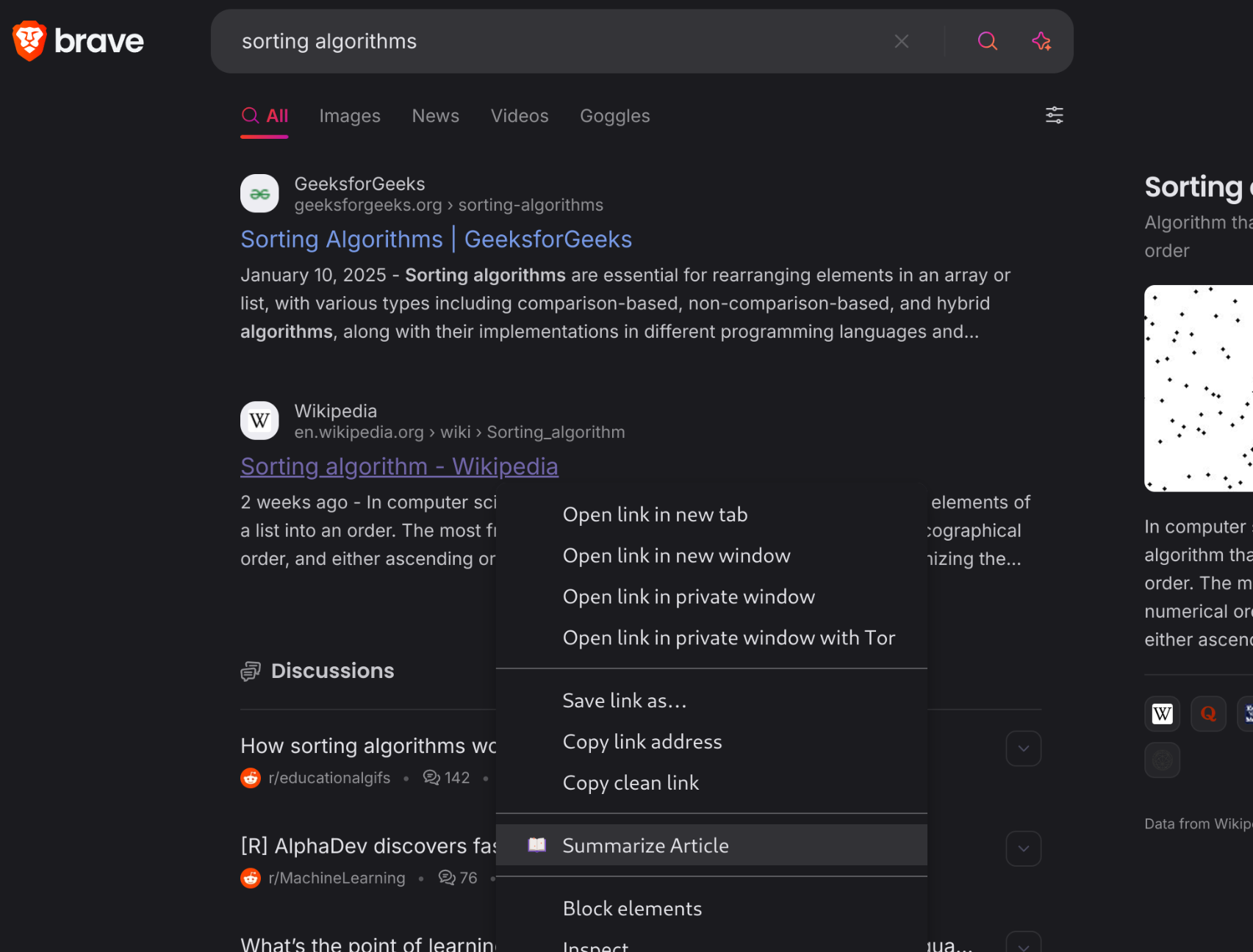The height and width of the screenshot is (952, 1253).
Task: Clear the search query with the X icon
Action: tap(902, 41)
